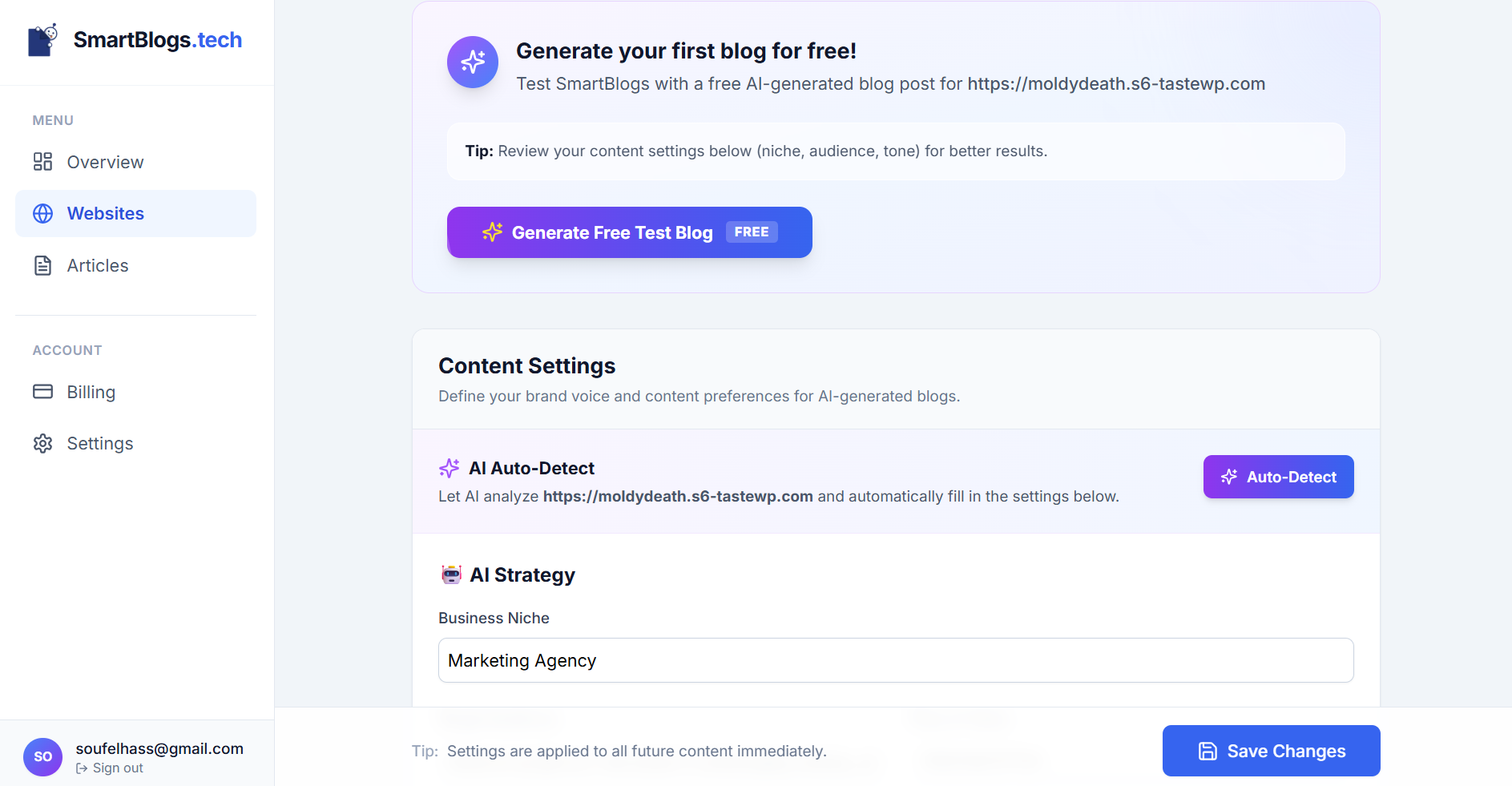Click the Articles document icon
The height and width of the screenshot is (786, 1512).
point(42,265)
